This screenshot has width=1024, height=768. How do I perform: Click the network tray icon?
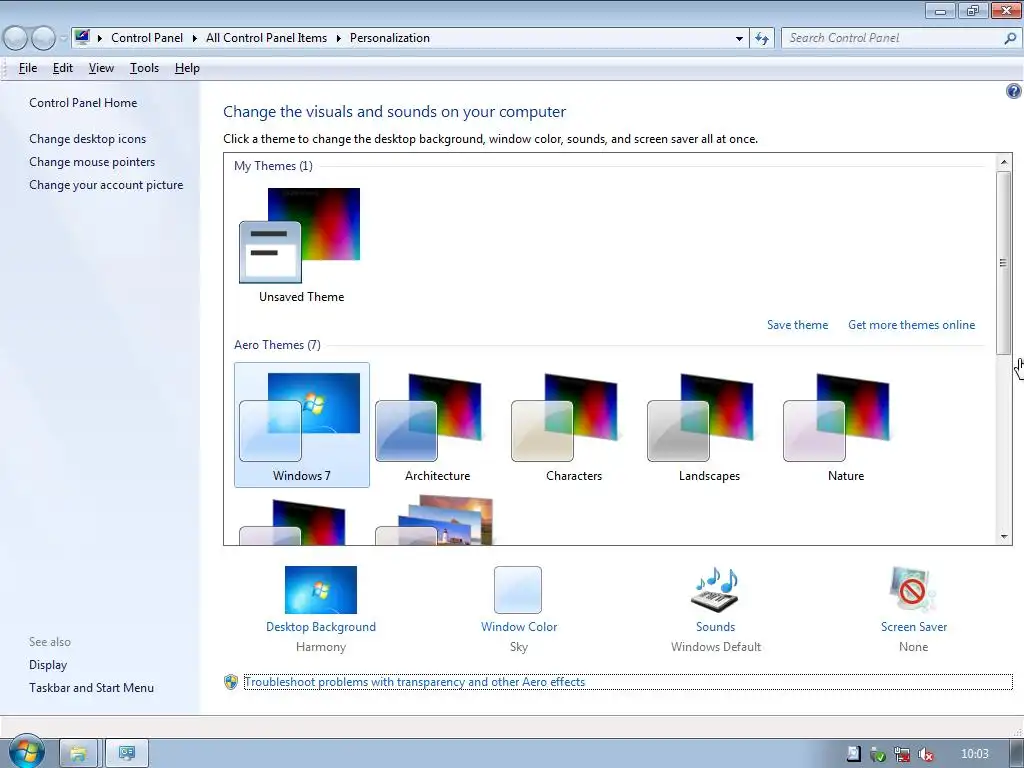(x=902, y=754)
